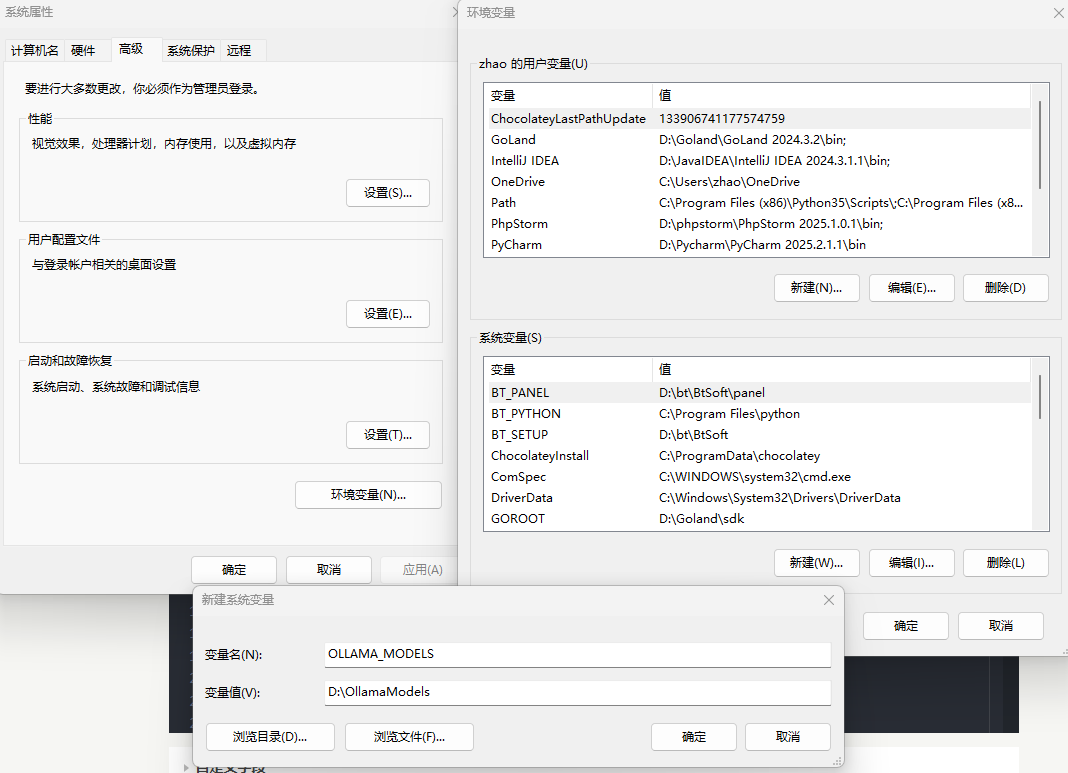
Task: Close the 新建系统变量 dialog
Action: (828, 600)
